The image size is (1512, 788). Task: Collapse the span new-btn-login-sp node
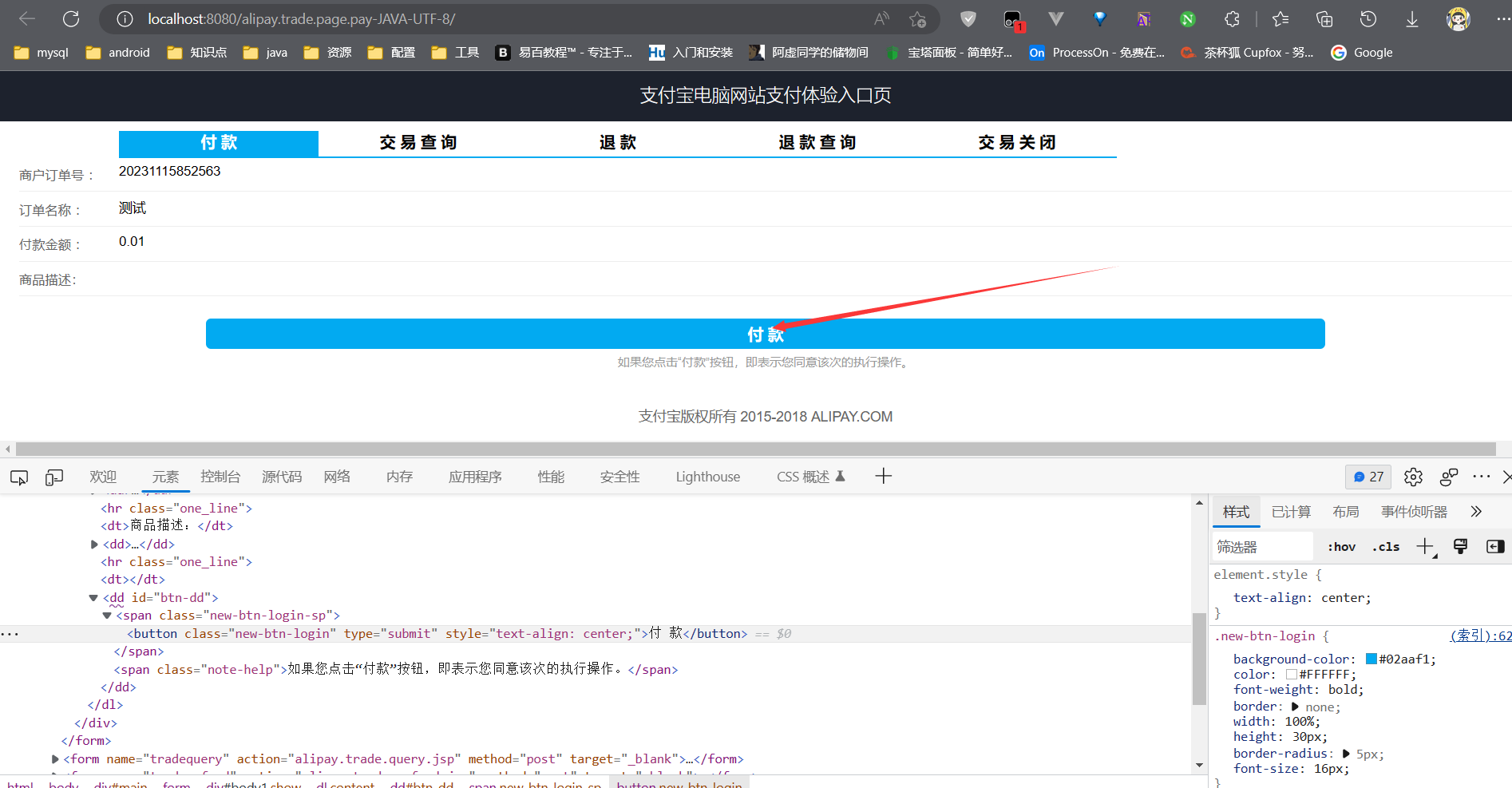tap(107, 616)
